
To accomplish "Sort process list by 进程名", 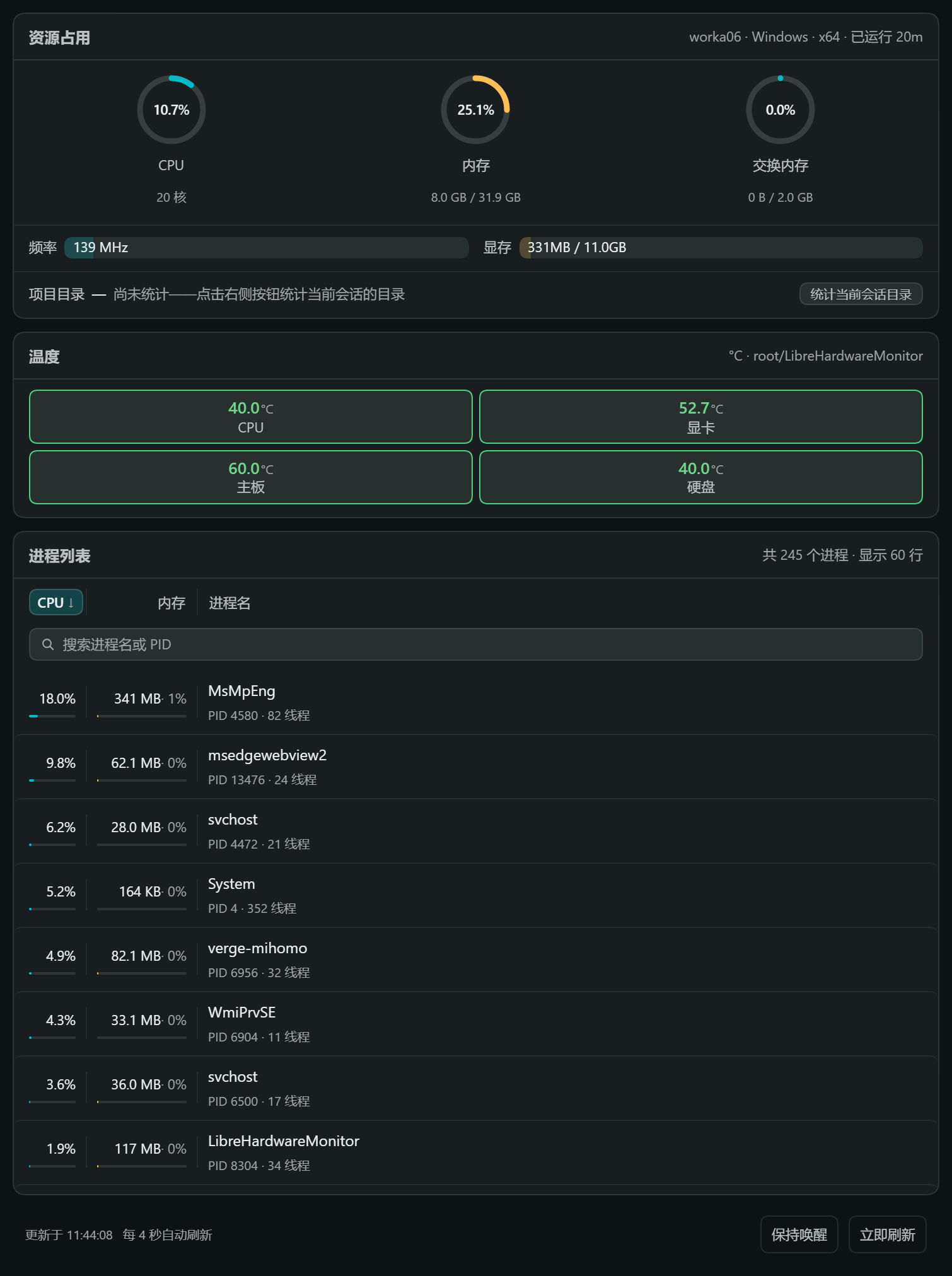I will (x=229, y=603).
